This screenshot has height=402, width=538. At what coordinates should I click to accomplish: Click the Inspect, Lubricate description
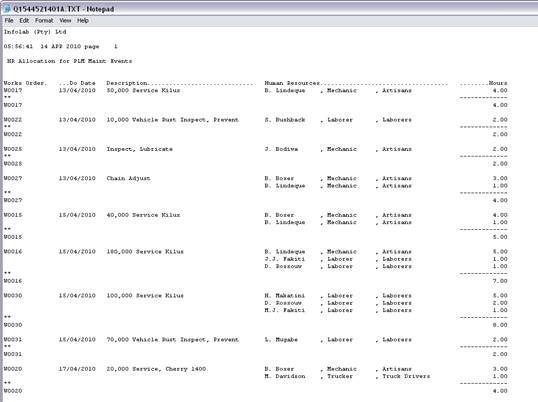tap(139, 149)
